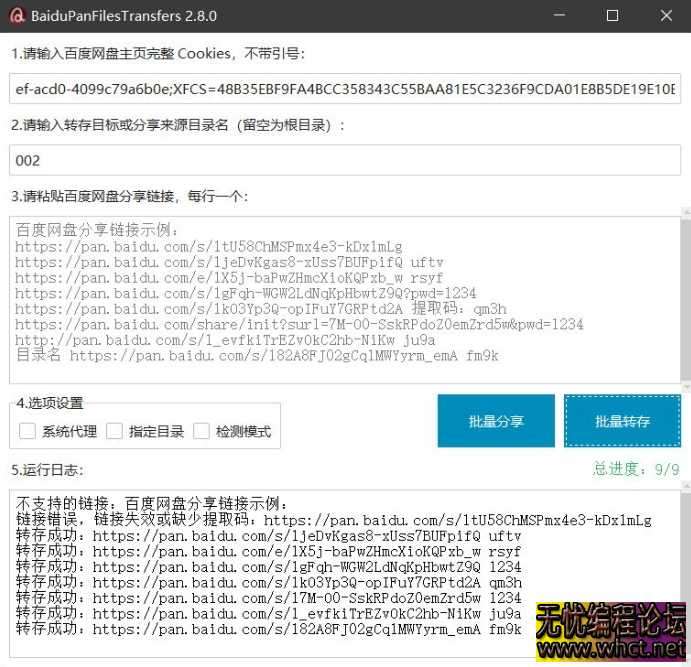Click the target directory field containing 002

[x=345, y=160]
